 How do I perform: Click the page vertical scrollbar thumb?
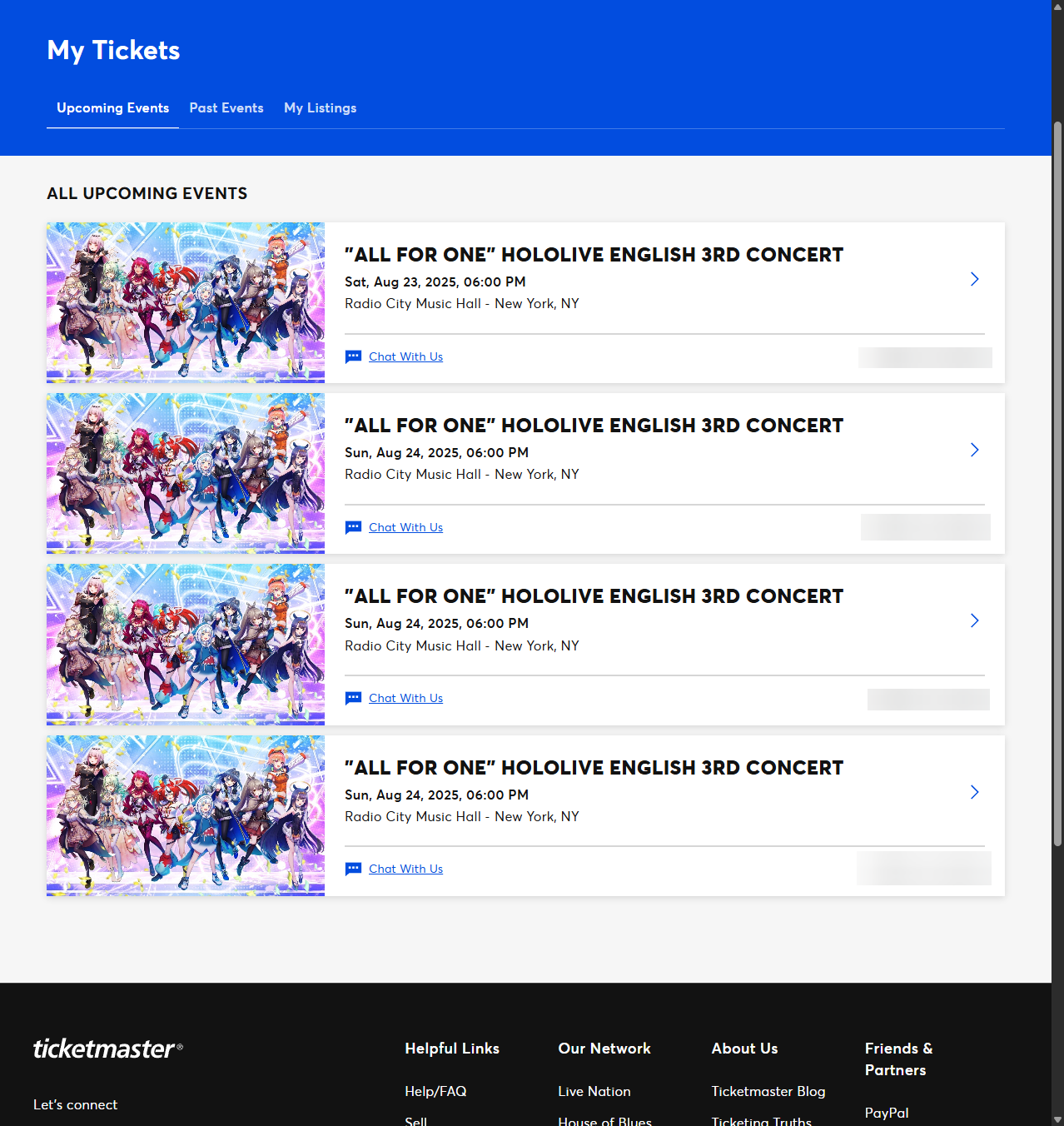(1057, 484)
